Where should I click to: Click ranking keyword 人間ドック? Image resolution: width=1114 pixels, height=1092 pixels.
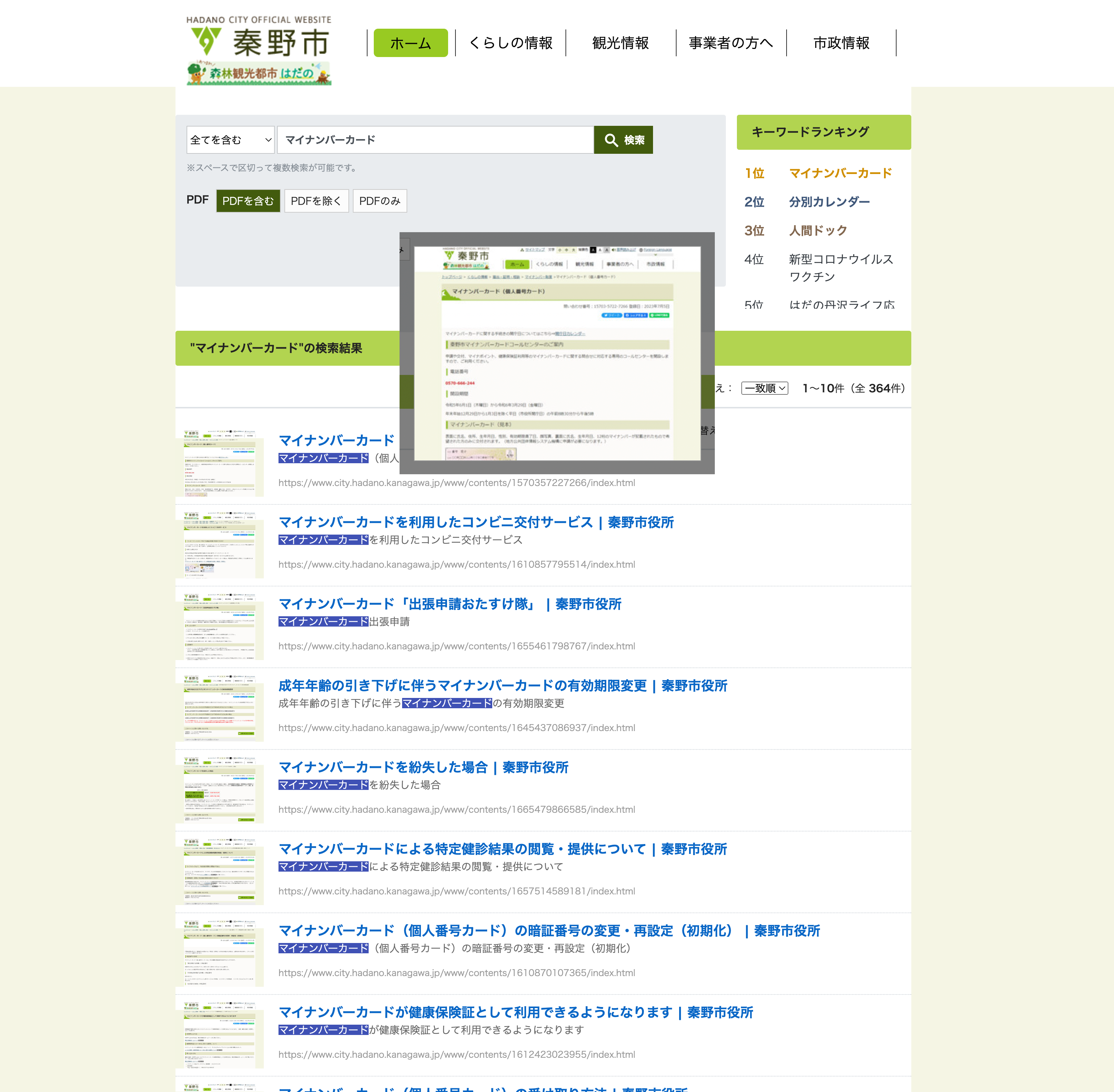tap(817, 231)
